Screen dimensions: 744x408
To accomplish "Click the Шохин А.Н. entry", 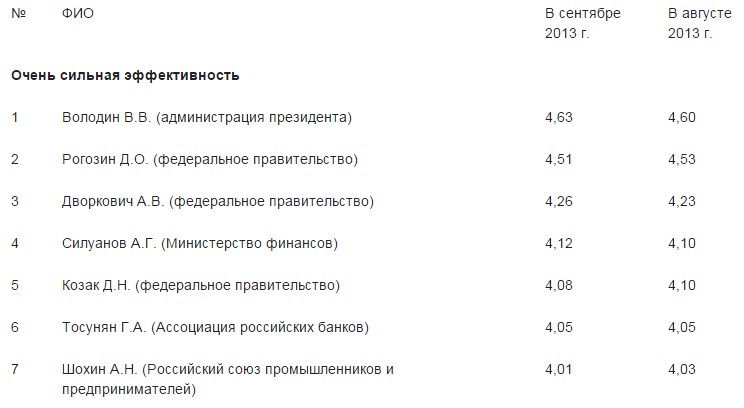I will [x=228, y=380].
